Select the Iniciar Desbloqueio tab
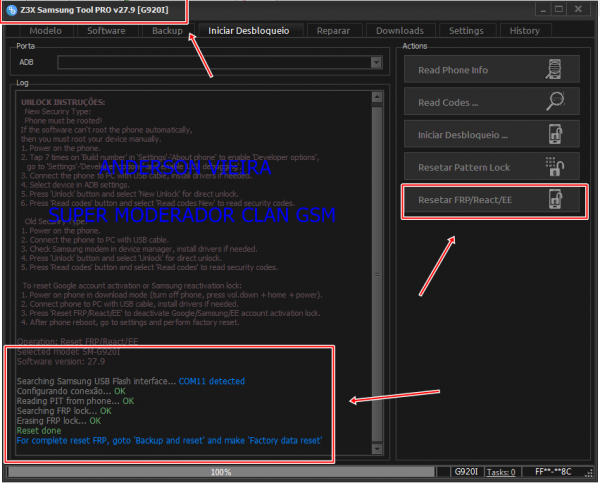This screenshot has height=483, width=600. click(x=249, y=31)
